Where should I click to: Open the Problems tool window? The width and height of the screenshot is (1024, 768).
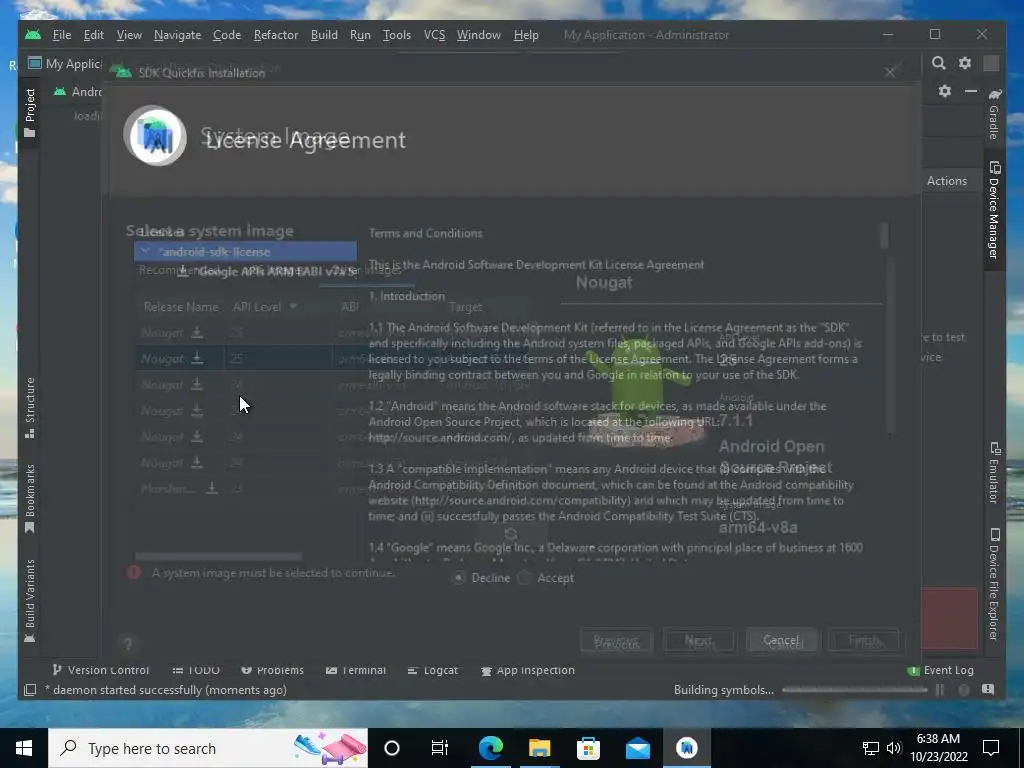click(272, 670)
